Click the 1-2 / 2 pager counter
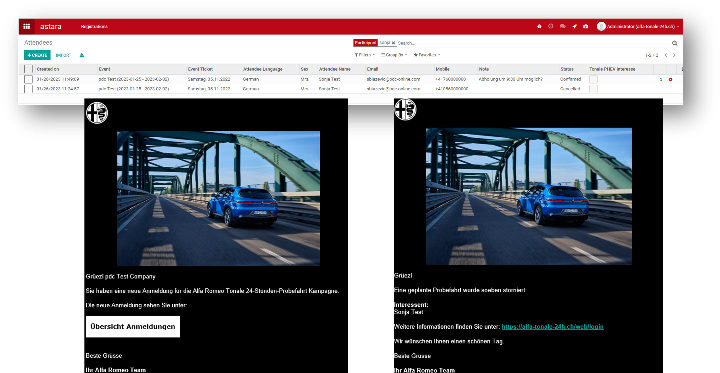The image size is (720, 373). (x=652, y=55)
